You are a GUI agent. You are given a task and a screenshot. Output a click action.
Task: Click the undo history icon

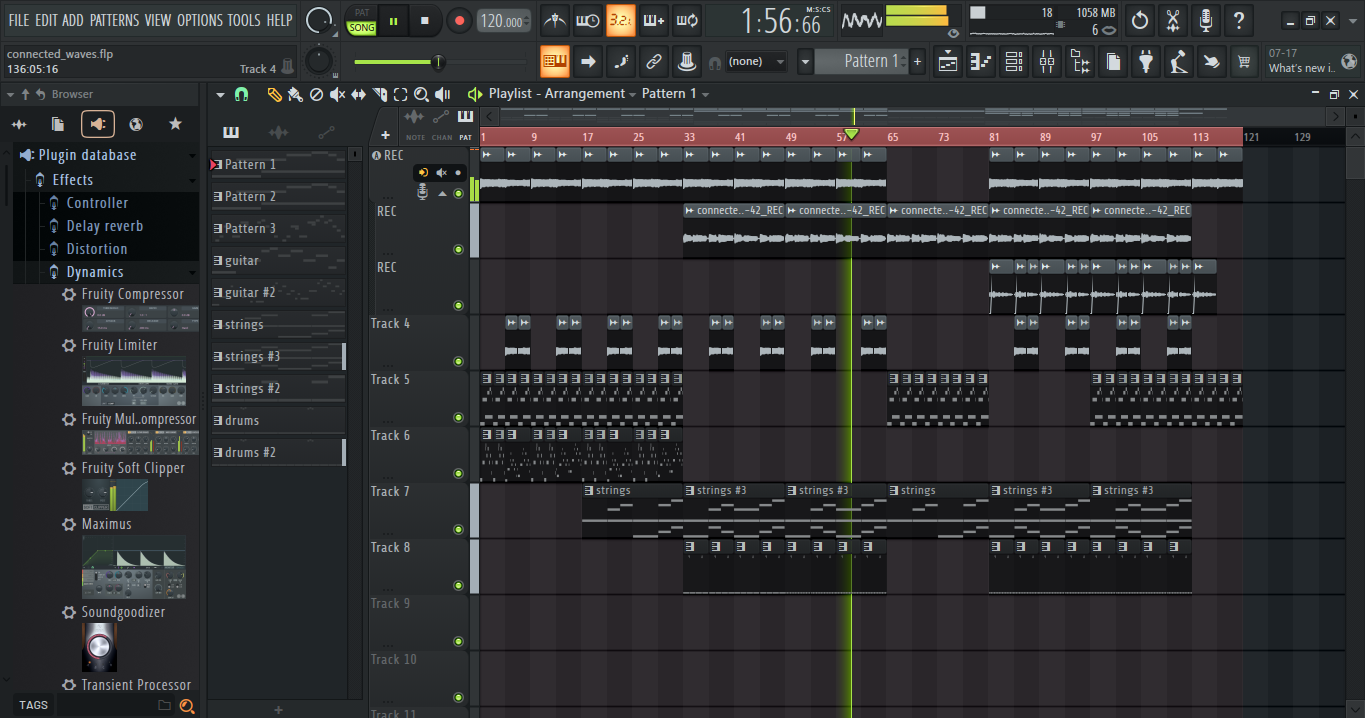click(x=1140, y=20)
